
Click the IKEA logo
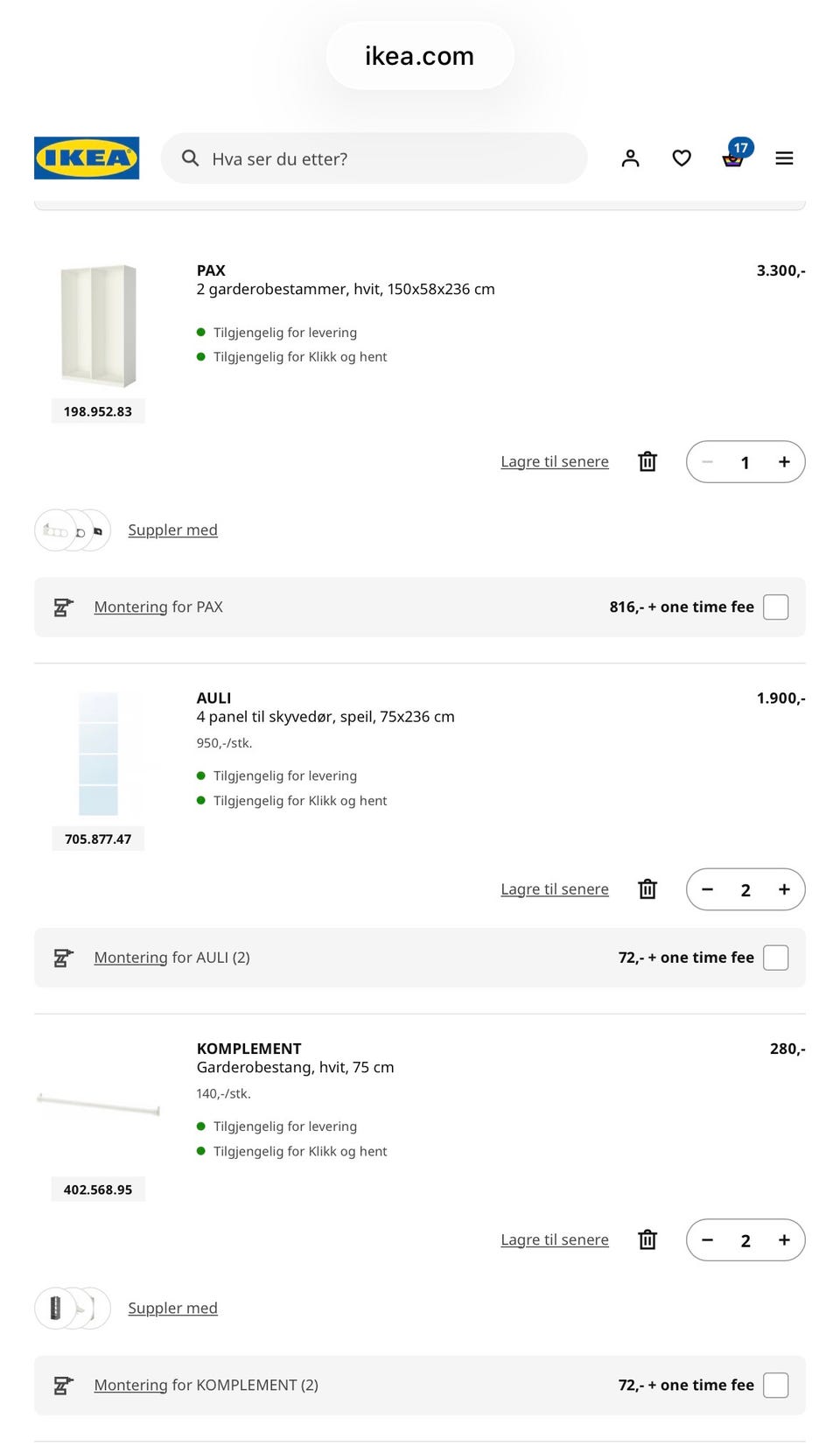[x=87, y=158]
